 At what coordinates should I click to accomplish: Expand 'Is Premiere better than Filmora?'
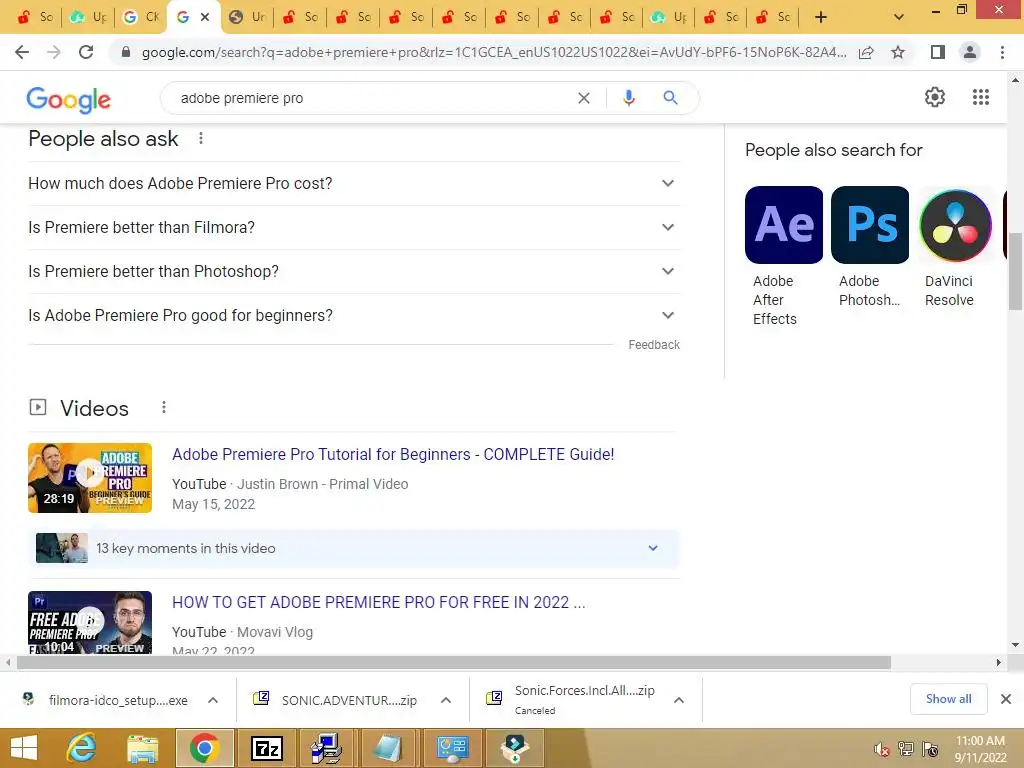tap(354, 227)
